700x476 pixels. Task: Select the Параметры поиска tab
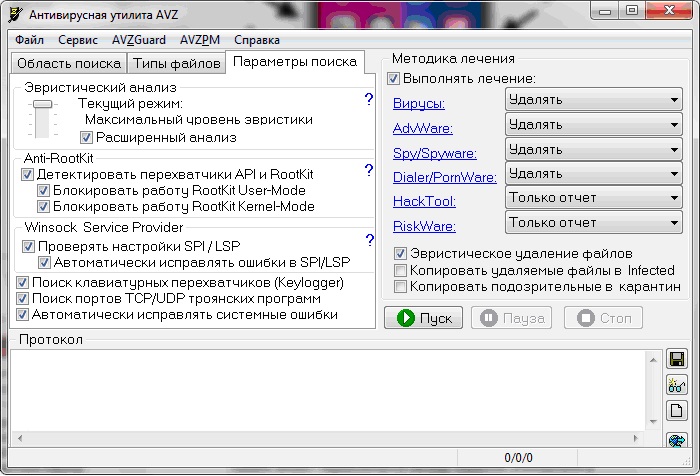pyautogui.click(x=295, y=62)
